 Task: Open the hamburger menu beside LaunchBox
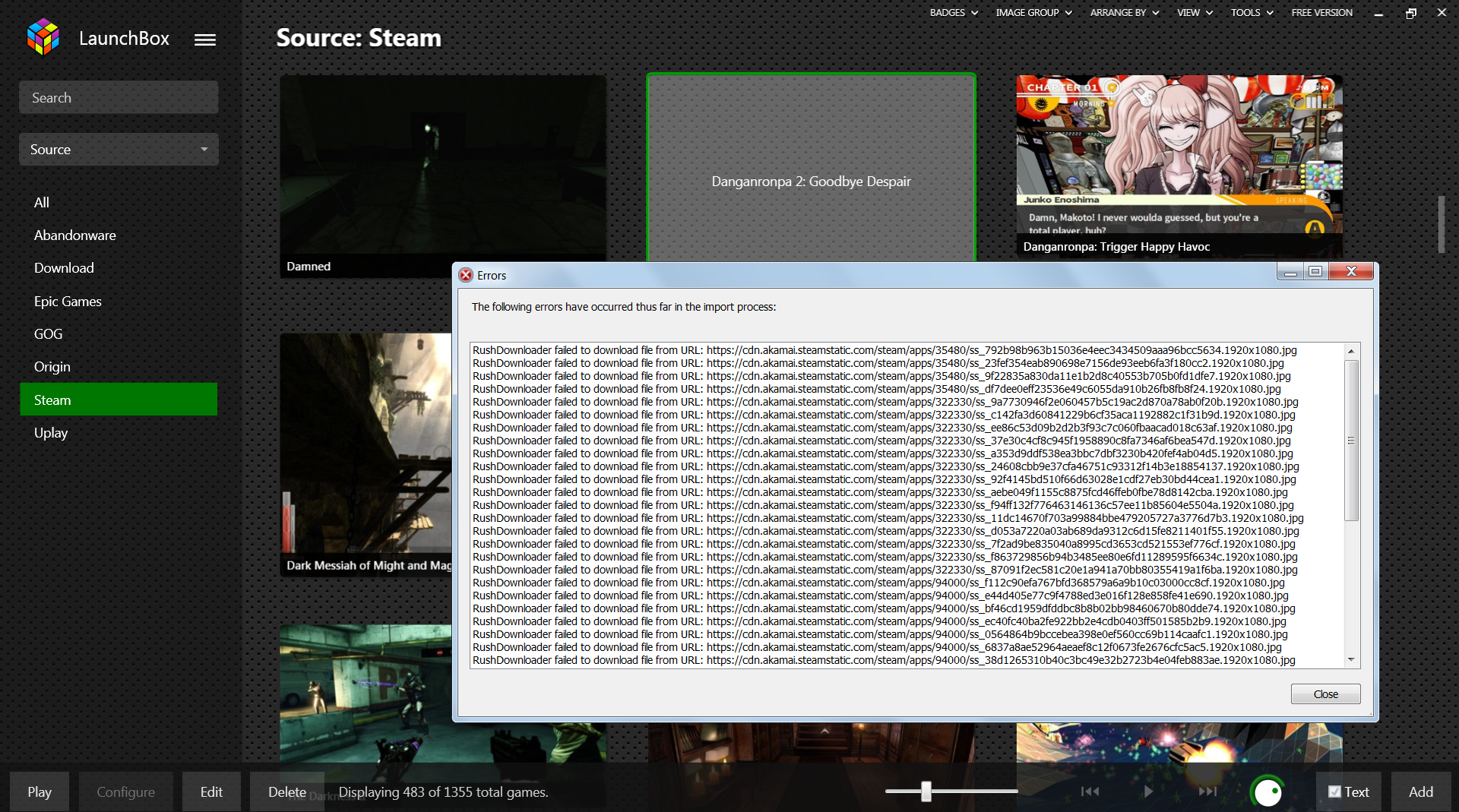[205, 39]
